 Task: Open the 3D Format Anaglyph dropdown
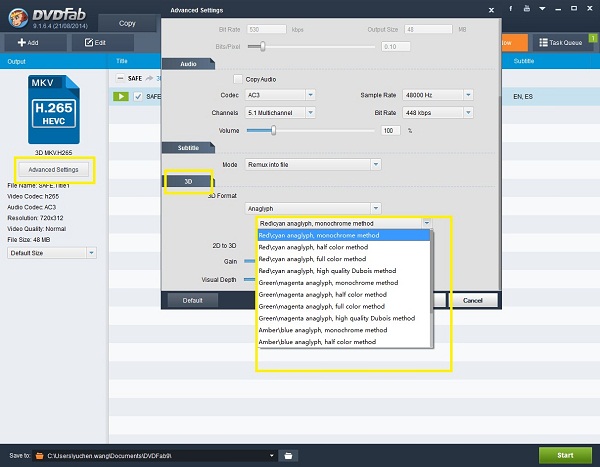pyautogui.click(x=313, y=209)
